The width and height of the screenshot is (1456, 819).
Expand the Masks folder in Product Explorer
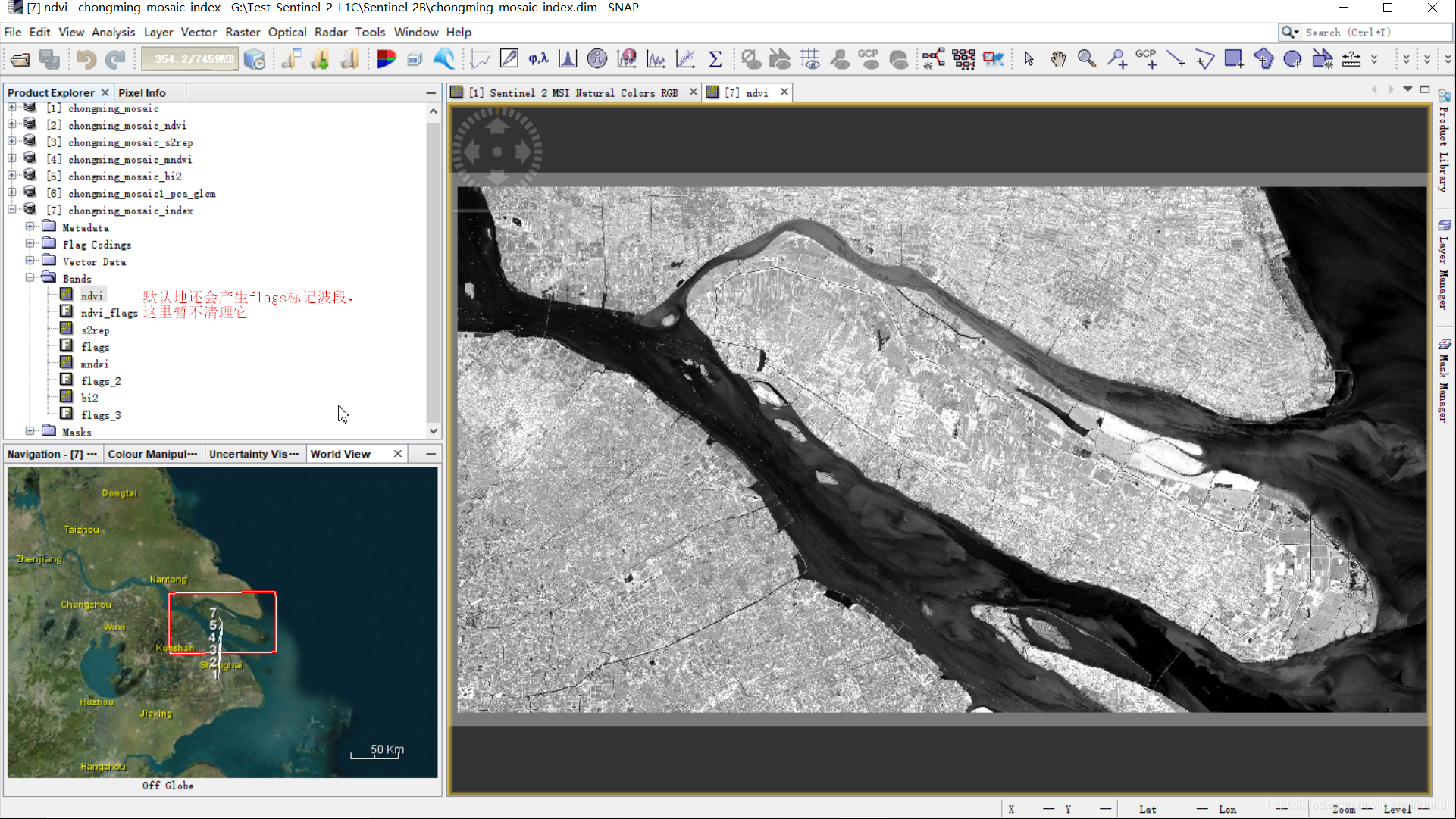29,431
